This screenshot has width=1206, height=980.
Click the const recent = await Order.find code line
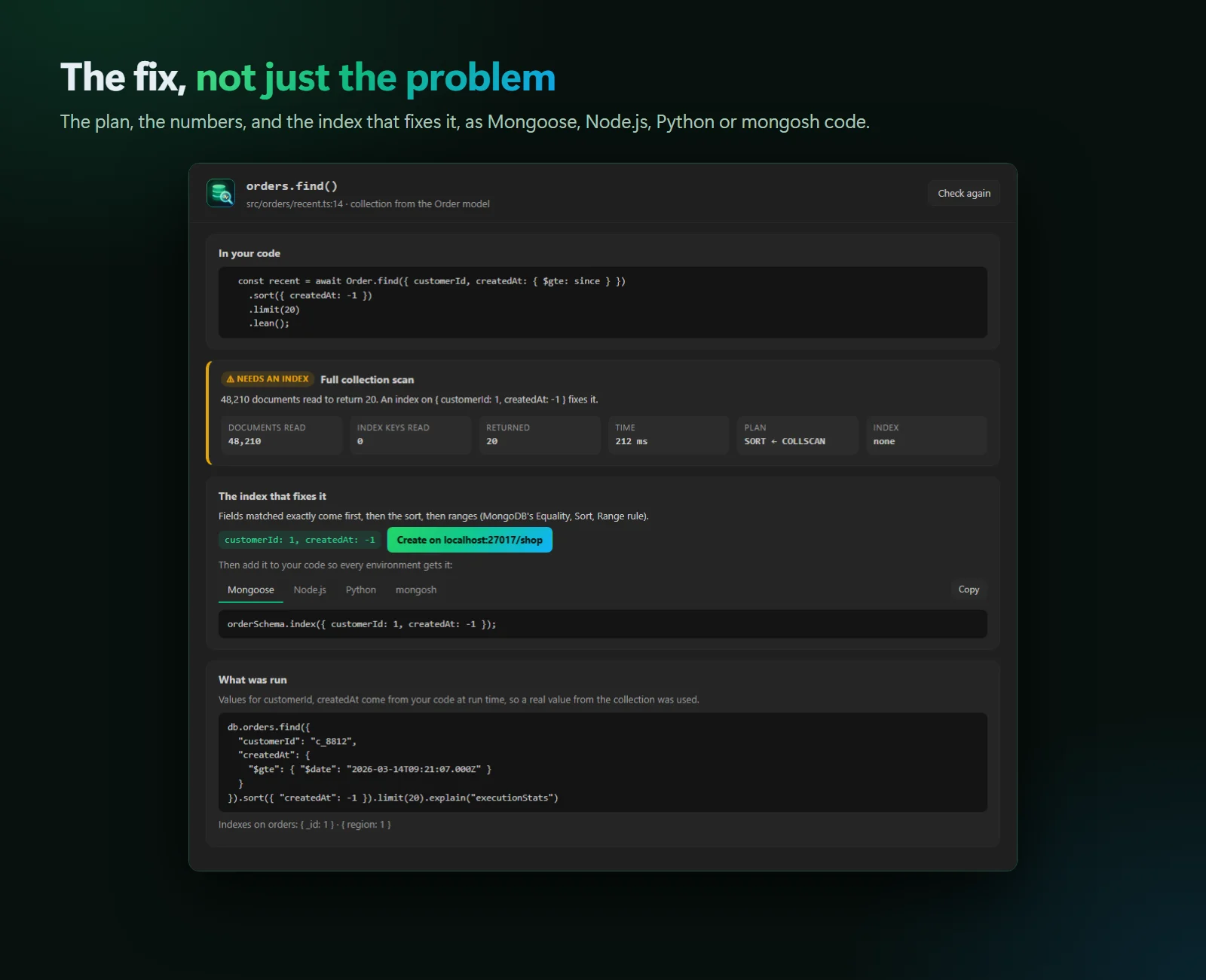click(432, 281)
